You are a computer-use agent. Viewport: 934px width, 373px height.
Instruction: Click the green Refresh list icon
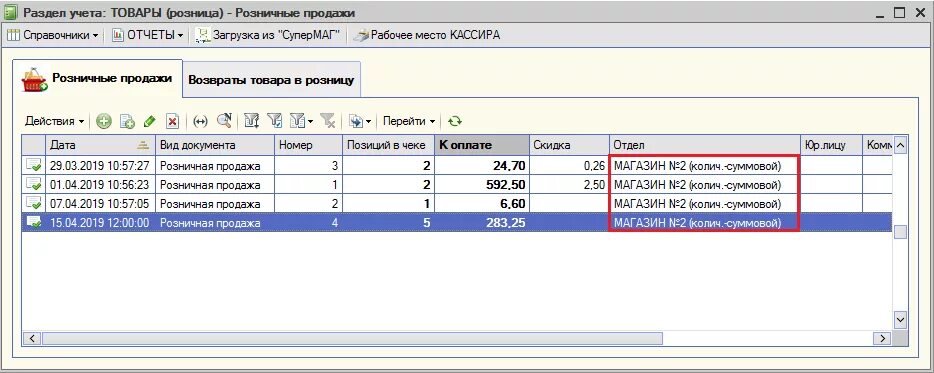point(455,122)
